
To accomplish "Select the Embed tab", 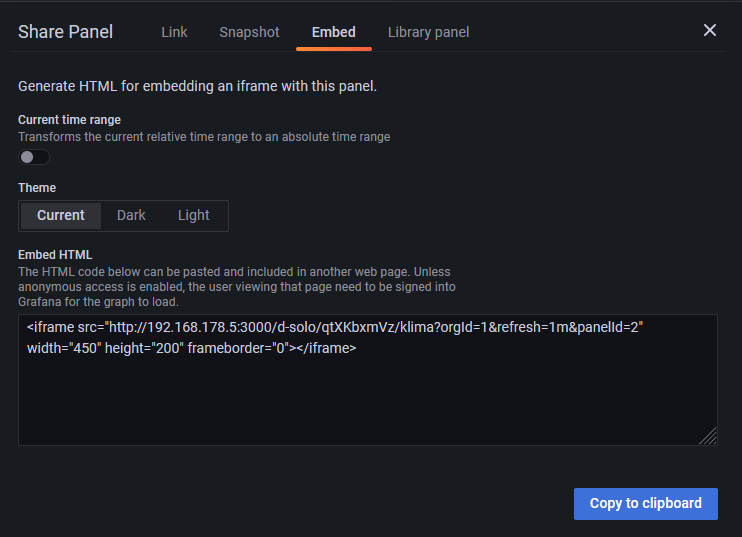I will point(333,32).
